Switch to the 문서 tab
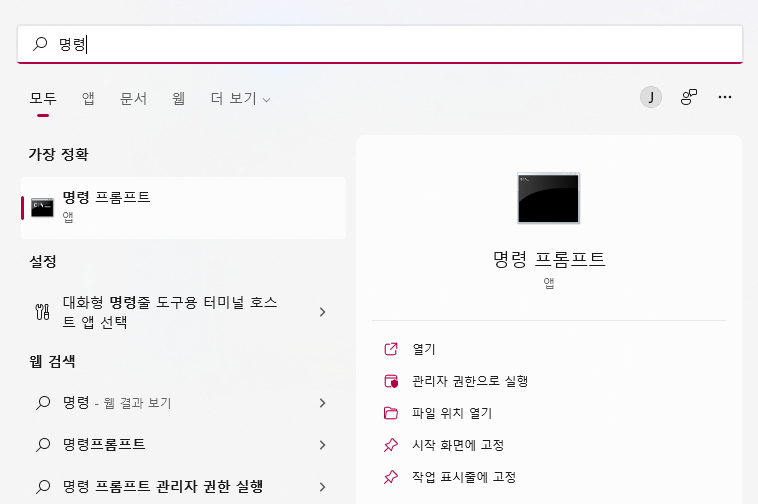This screenshot has height=504, width=758. click(x=133, y=99)
